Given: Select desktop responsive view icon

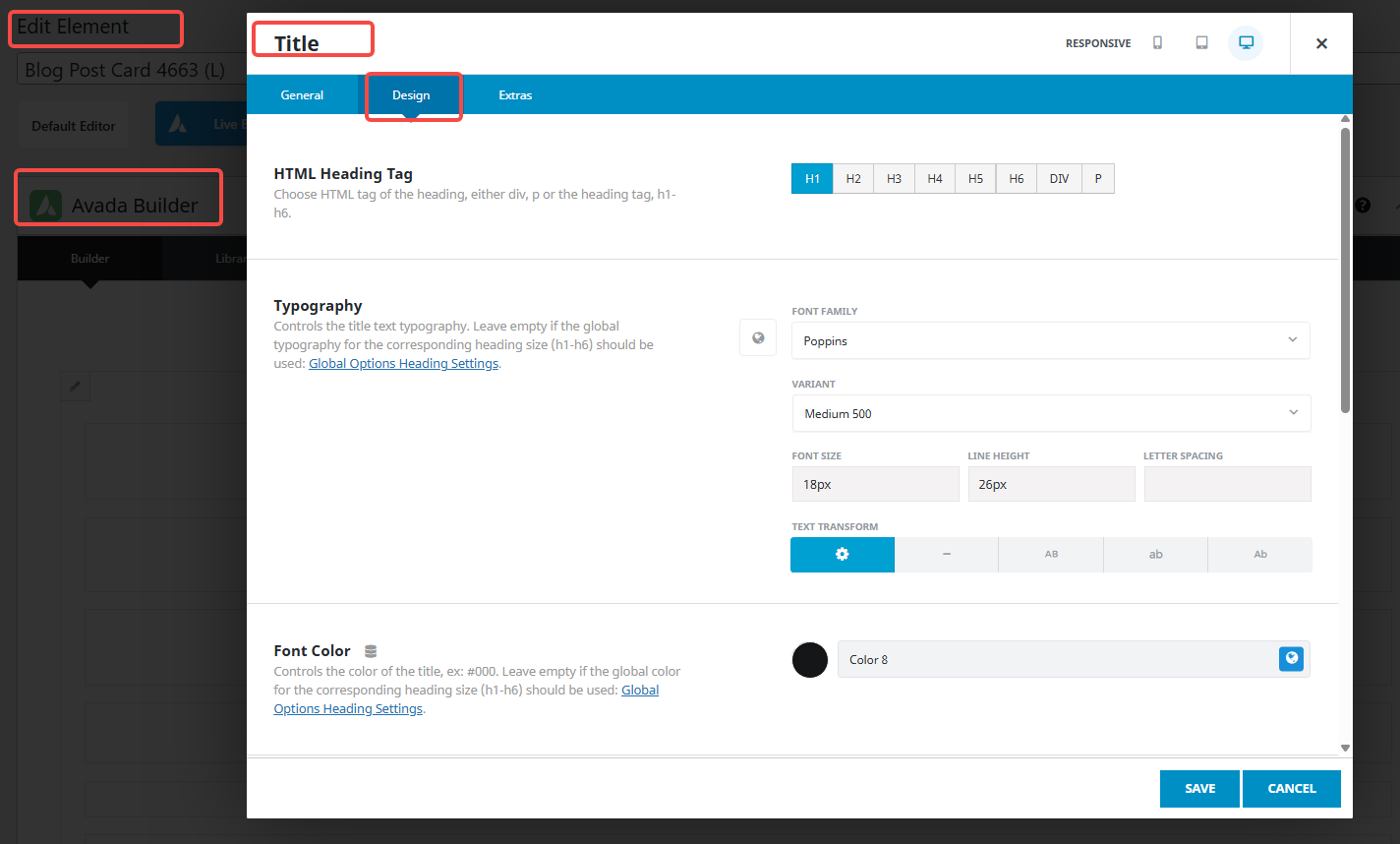Looking at the screenshot, I should (x=1246, y=43).
